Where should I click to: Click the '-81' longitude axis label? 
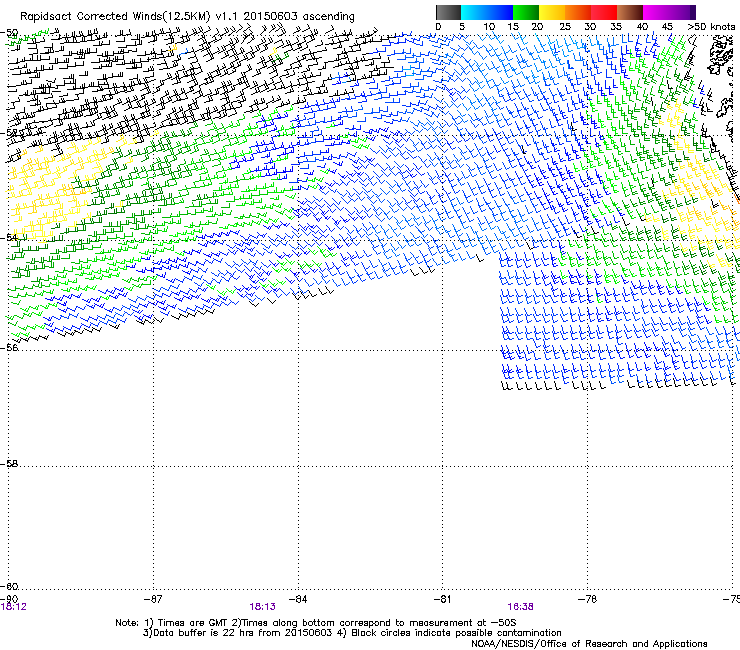(442, 599)
